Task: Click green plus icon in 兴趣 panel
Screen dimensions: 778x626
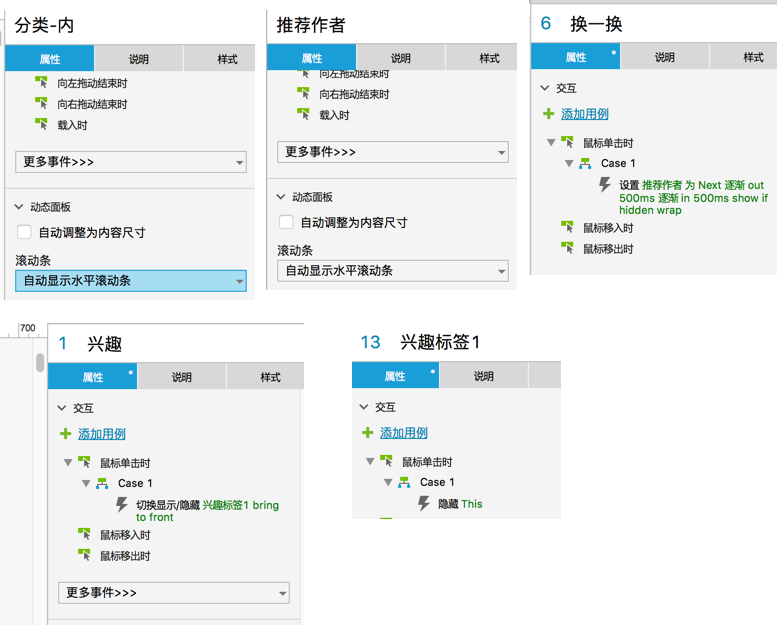Action: 65,434
